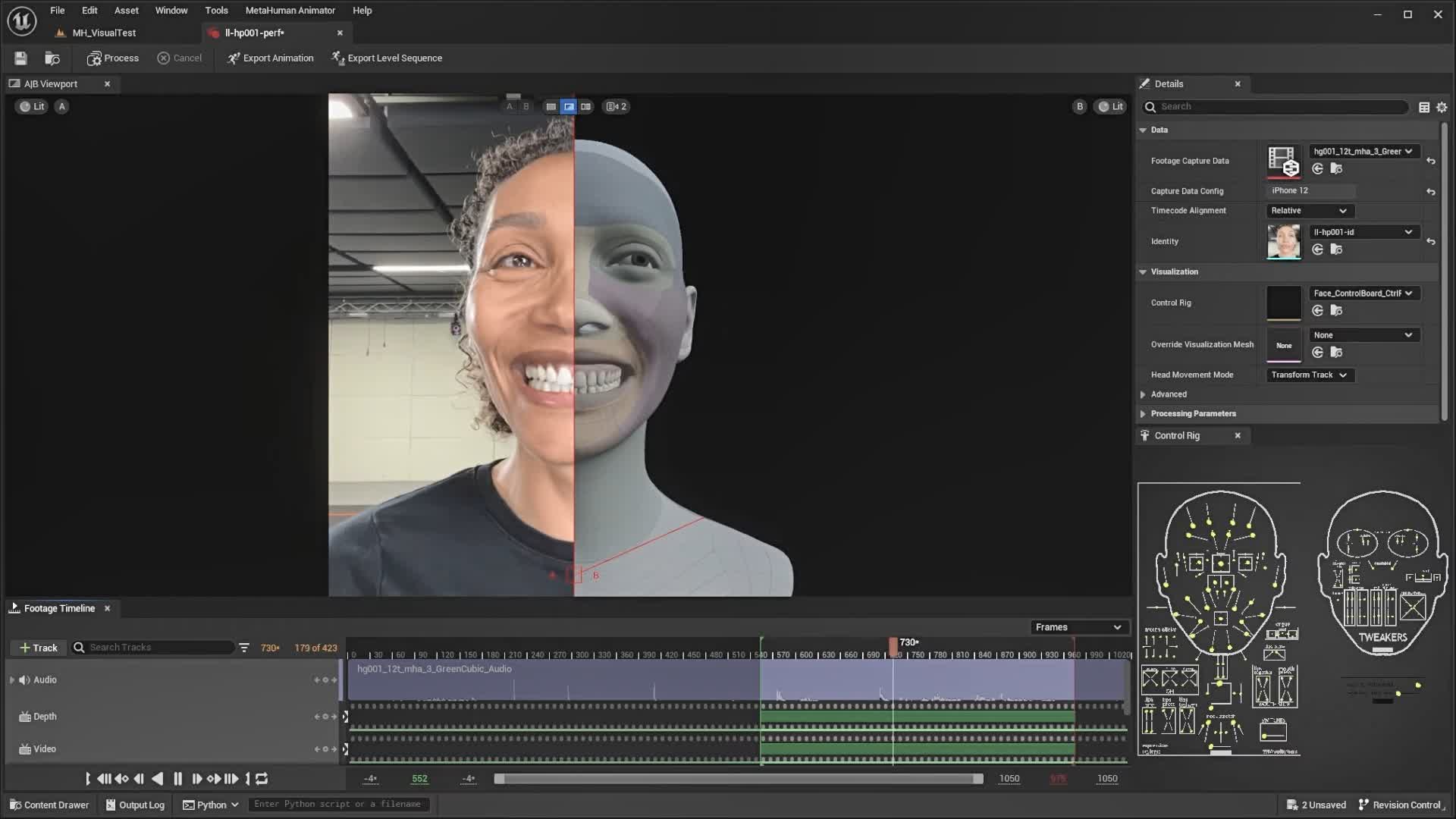Click the Use Selected asset icon under Identity

pyautogui.click(x=1316, y=249)
